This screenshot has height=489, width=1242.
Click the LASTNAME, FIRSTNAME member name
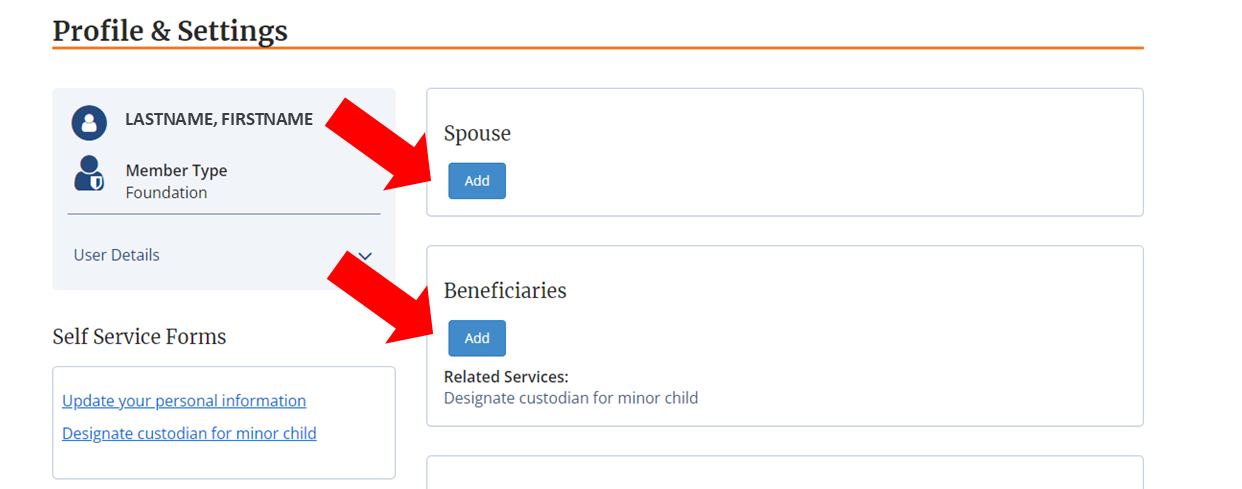click(219, 119)
